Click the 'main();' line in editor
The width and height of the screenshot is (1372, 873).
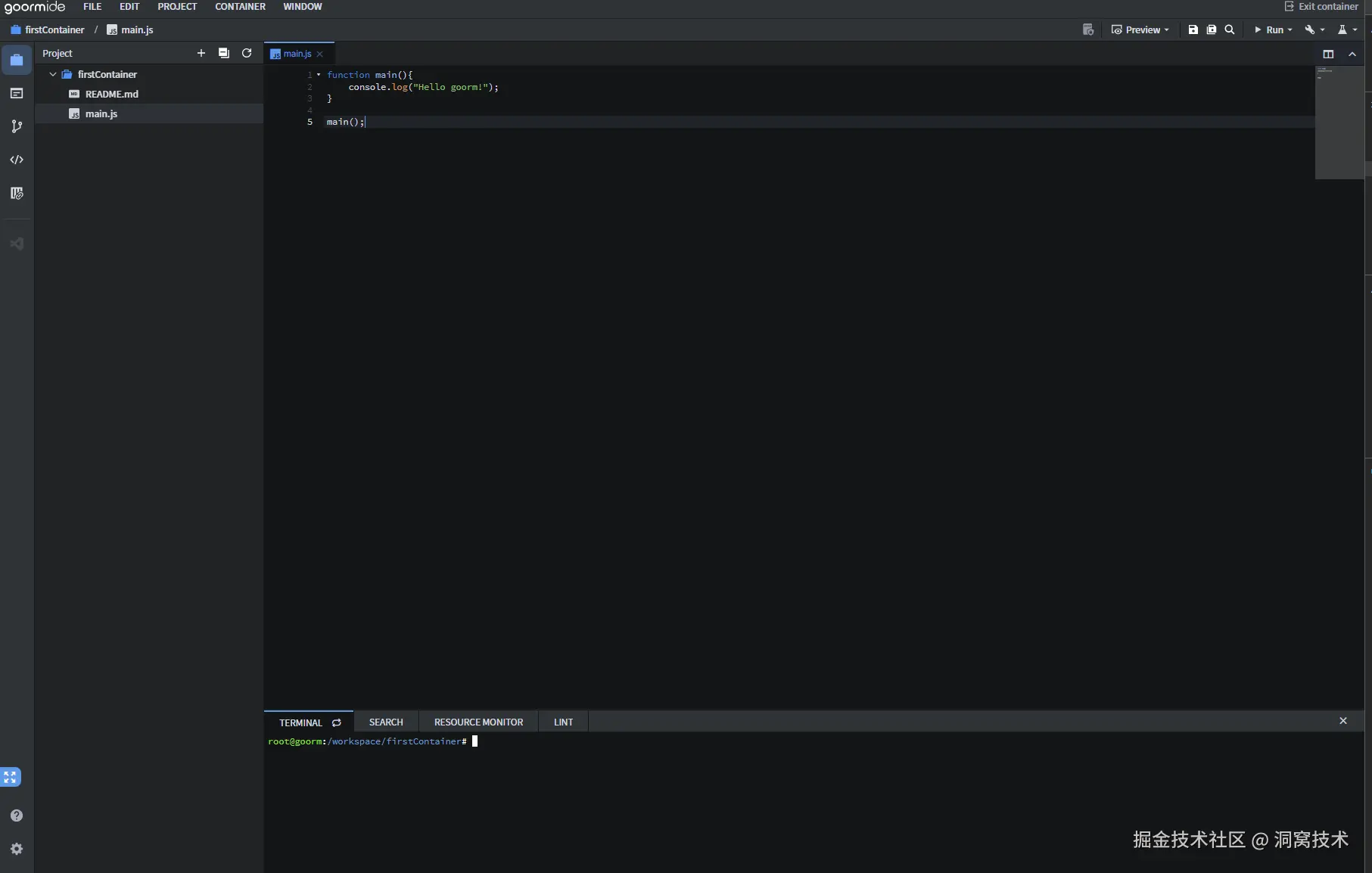click(345, 122)
